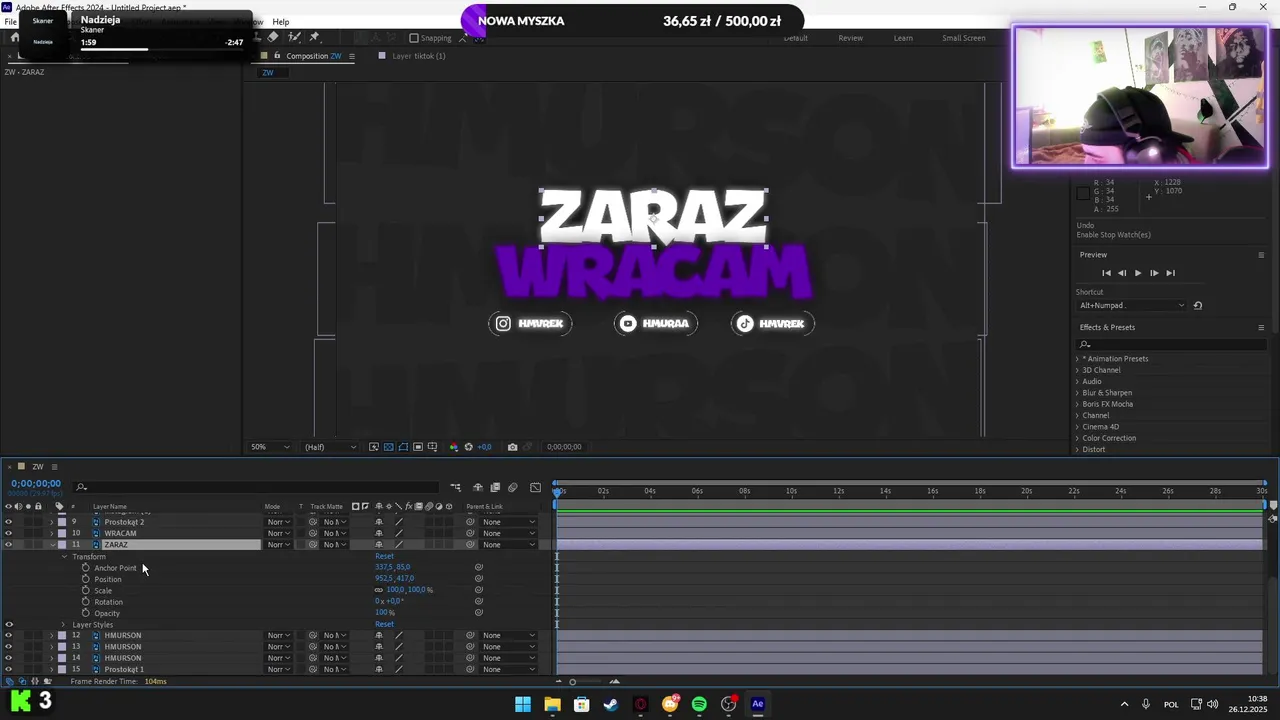
Task: Jump to the first frame in Preview
Action: pyautogui.click(x=1106, y=273)
